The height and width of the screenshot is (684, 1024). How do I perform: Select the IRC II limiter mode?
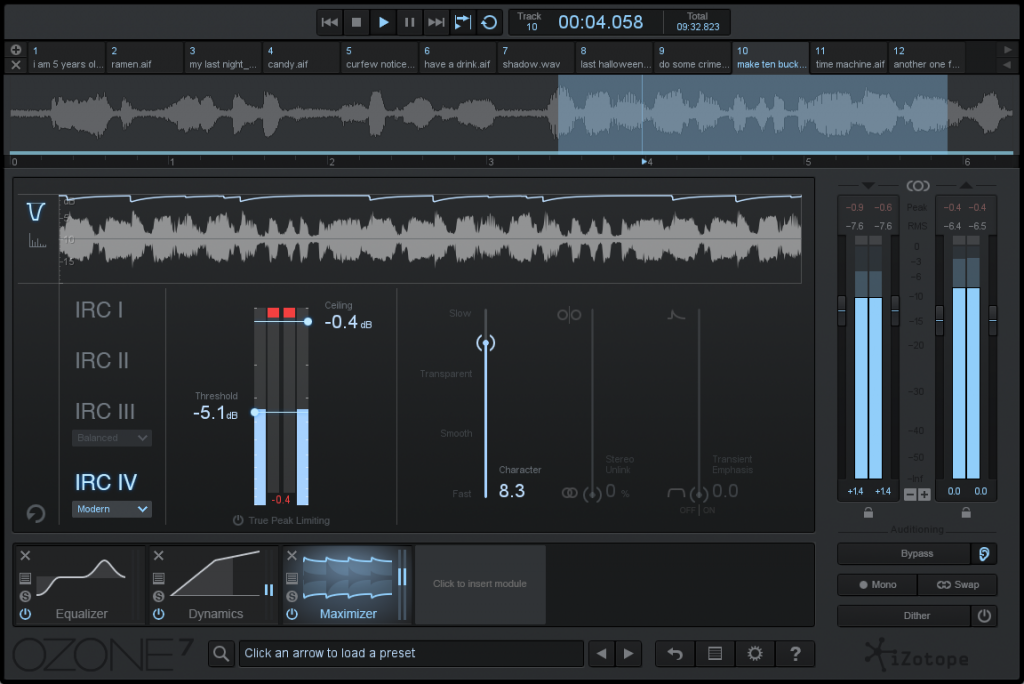coord(104,360)
